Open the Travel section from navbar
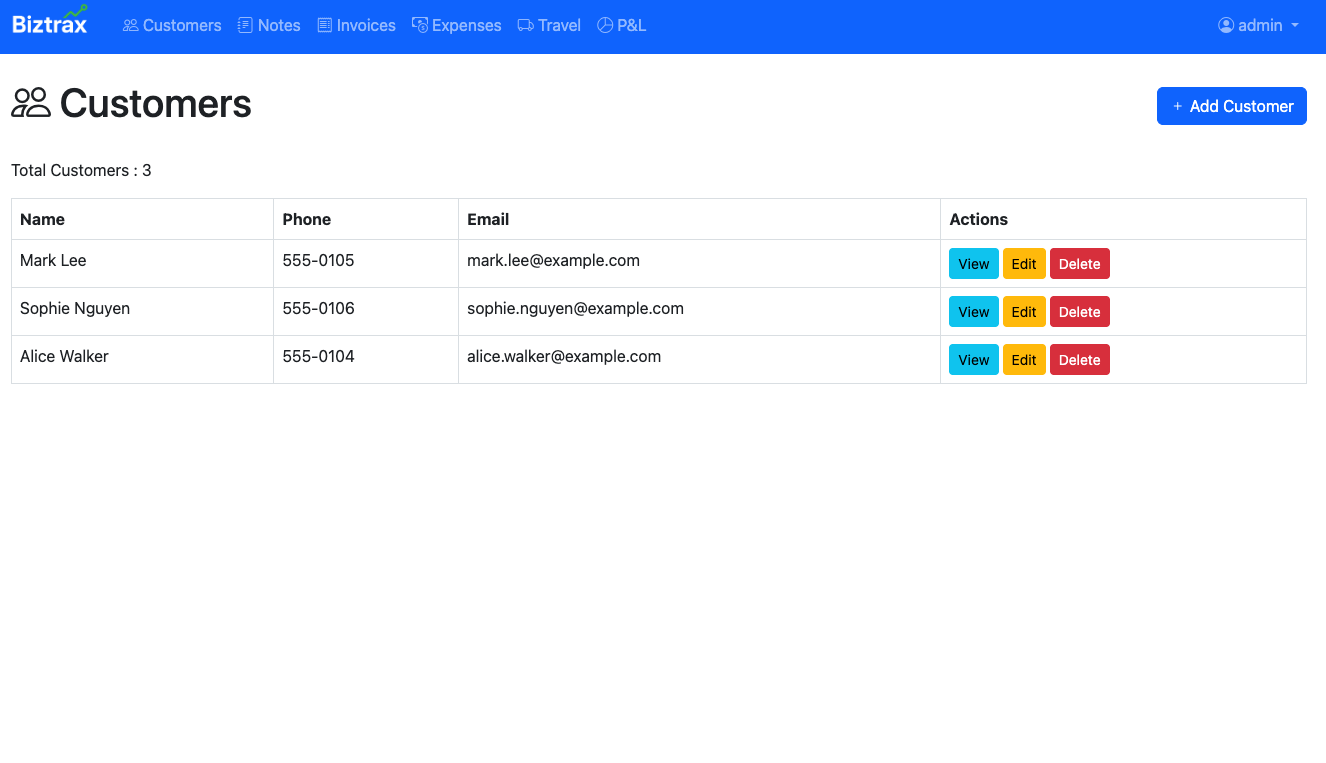The image size is (1326, 763). tap(548, 25)
